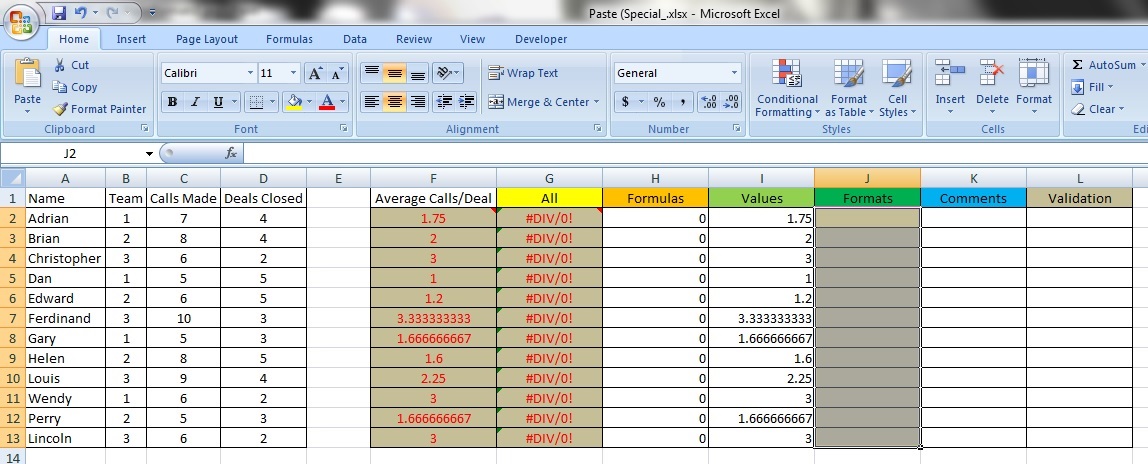Toggle Wrap Text for the selection
Viewport: 1148px width, 464px height.
click(523, 73)
